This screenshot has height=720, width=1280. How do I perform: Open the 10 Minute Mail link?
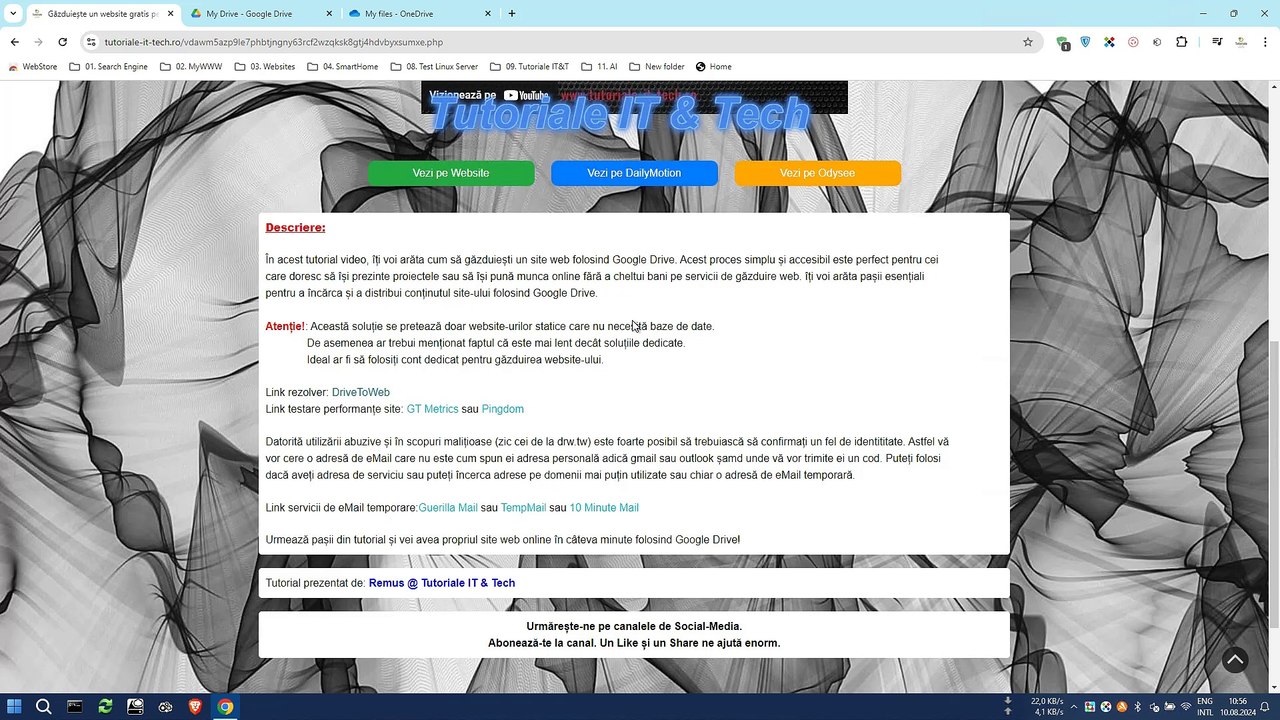(x=604, y=508)
